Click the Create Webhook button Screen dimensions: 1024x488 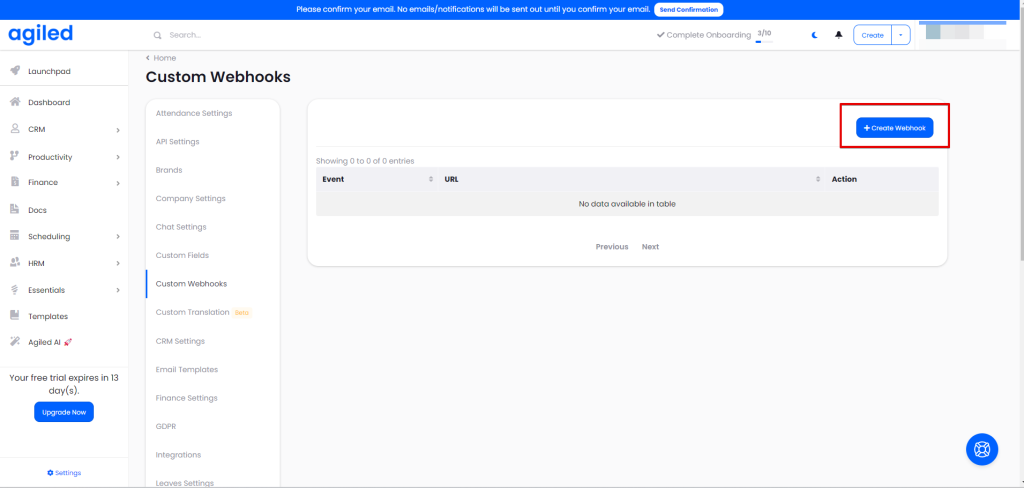point(894,128)
